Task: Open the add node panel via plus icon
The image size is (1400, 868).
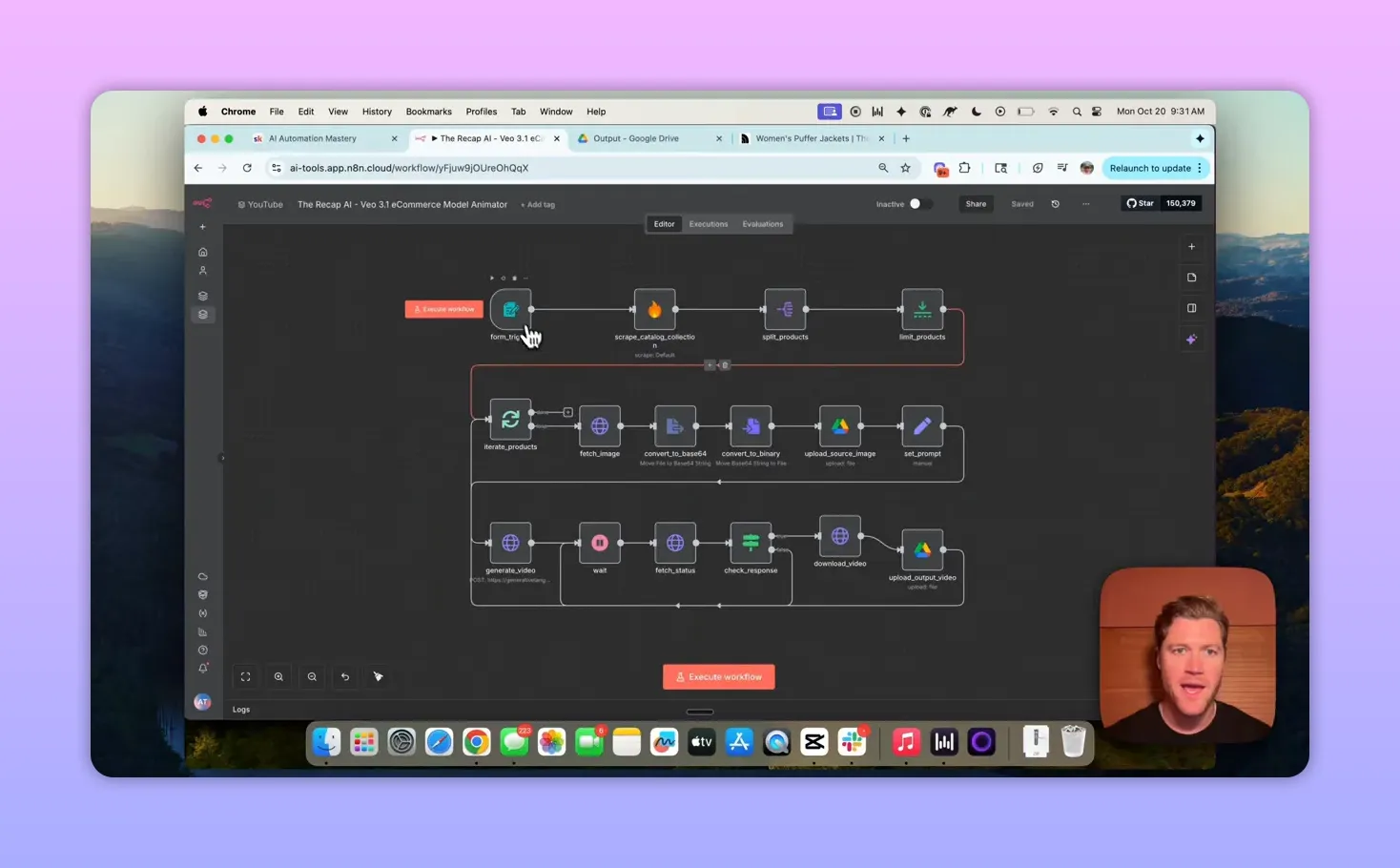Action: 1191,246
